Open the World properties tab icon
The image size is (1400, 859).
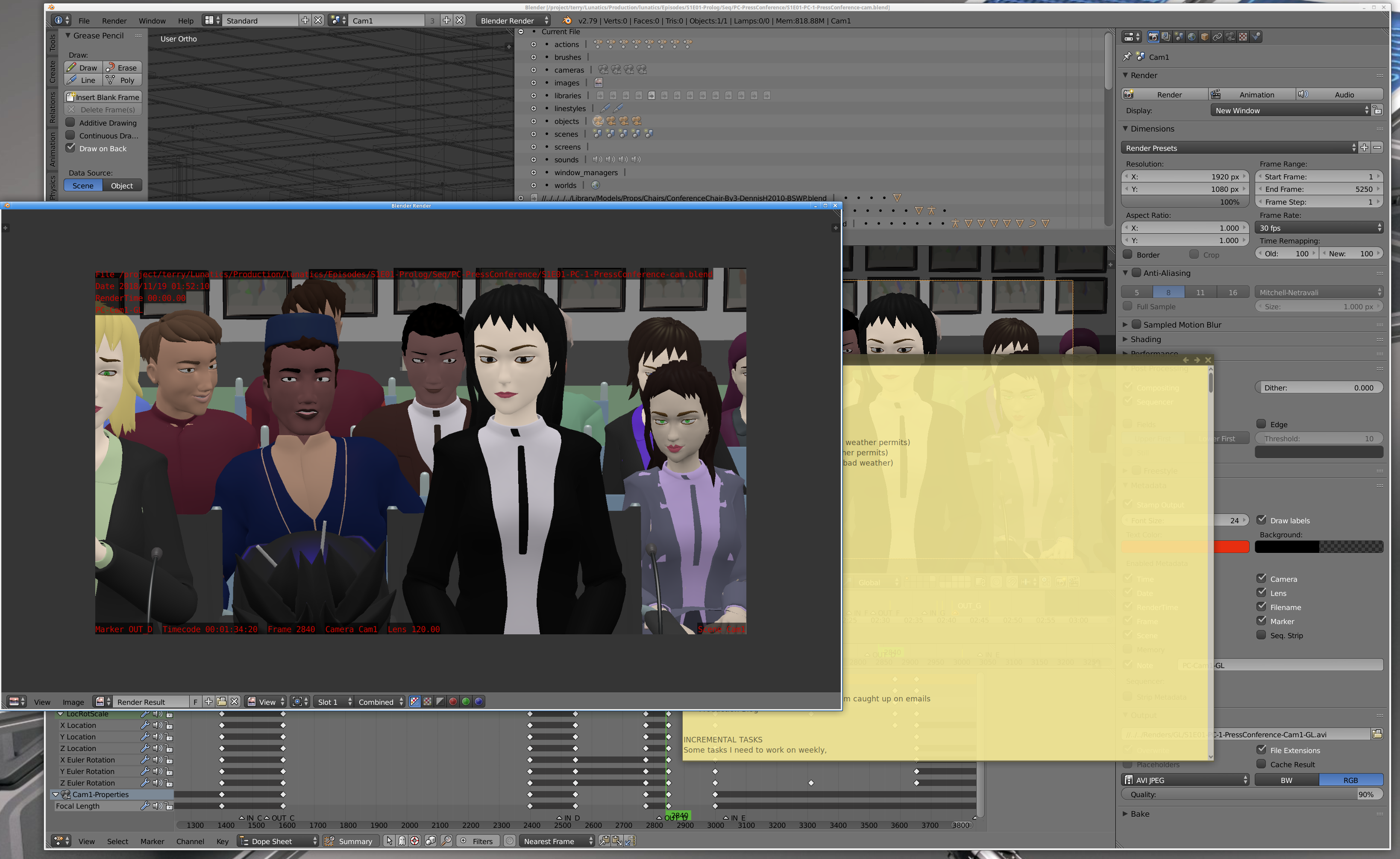coord(1192,37)
